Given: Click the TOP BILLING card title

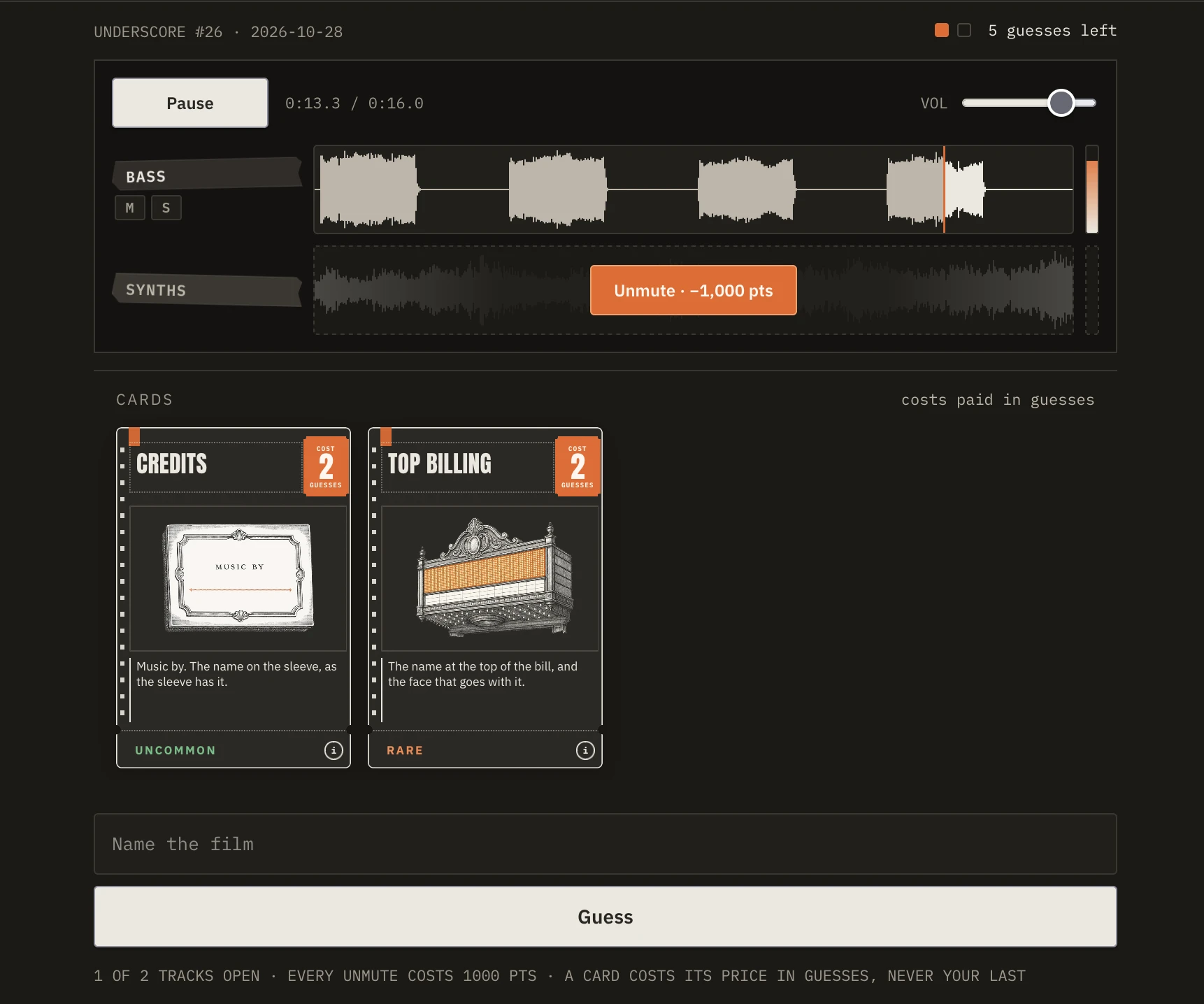Looking at the screenshot, I should pyautogui.click(x=440, y=464).
